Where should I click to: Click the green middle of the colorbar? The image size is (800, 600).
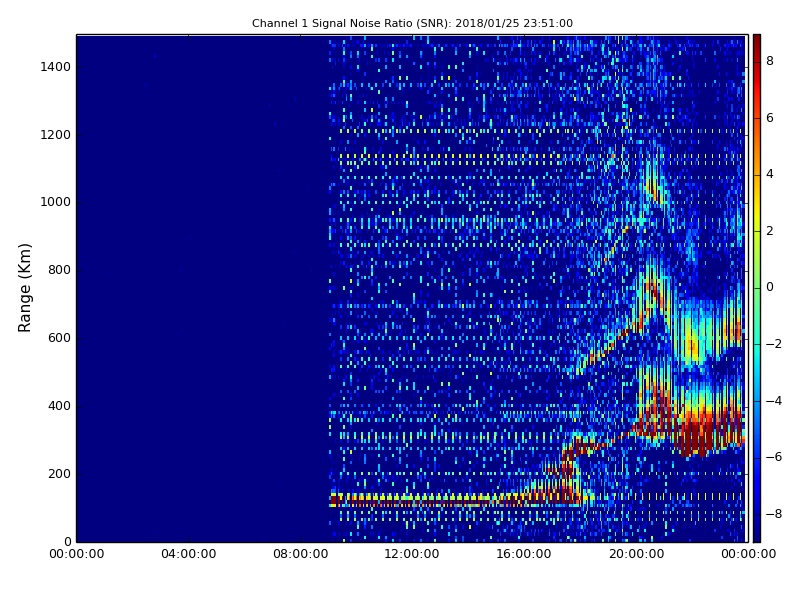click(x=757, y=288)
